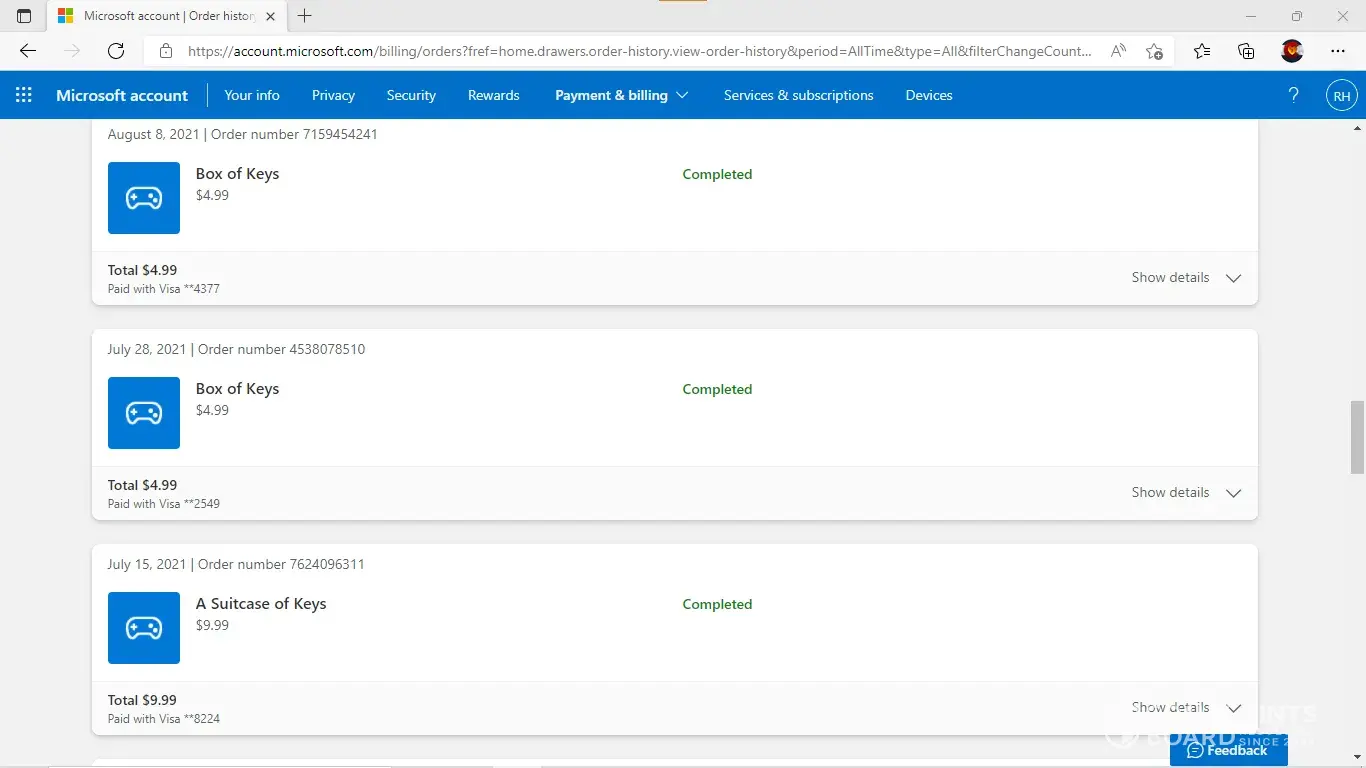Open the Microsoft app launcher grid

coord(24,95)
